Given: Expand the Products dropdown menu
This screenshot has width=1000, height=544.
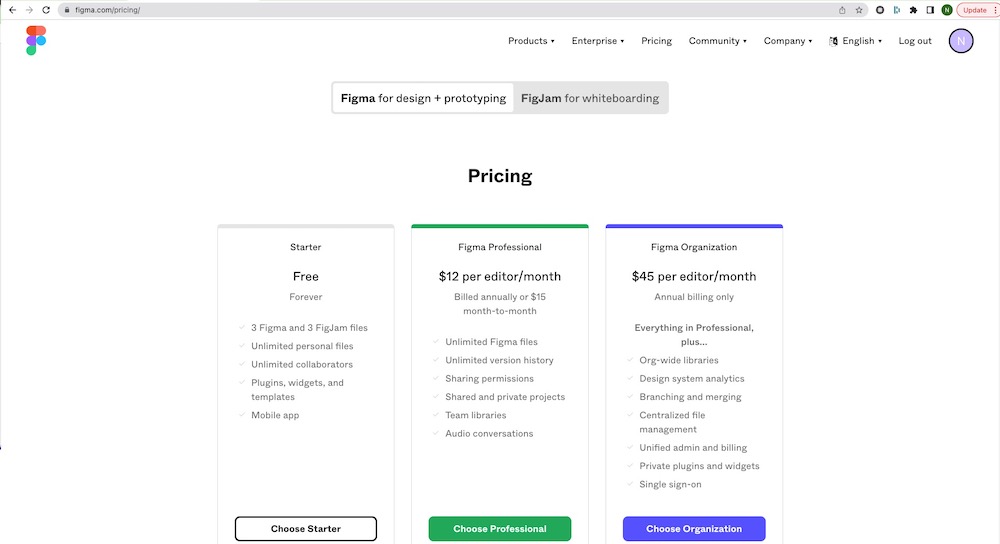Looking at the screenshot, I should (x=531, y=41).
